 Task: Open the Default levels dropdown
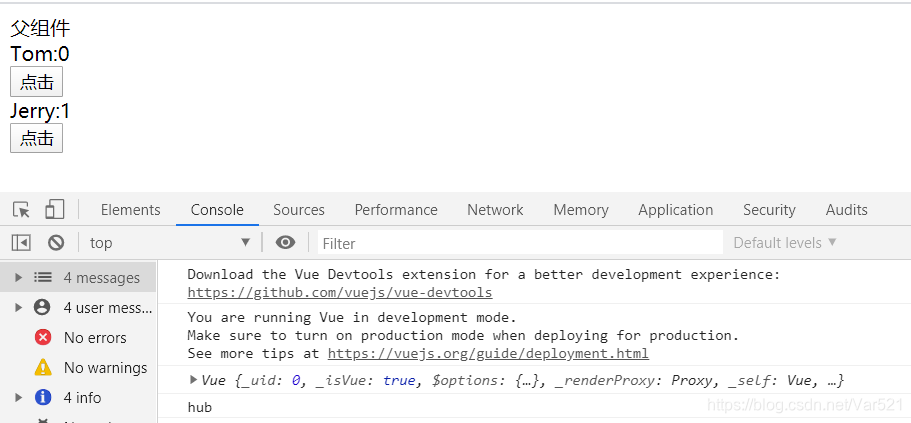pyautogui.click(x=785, y=242)
